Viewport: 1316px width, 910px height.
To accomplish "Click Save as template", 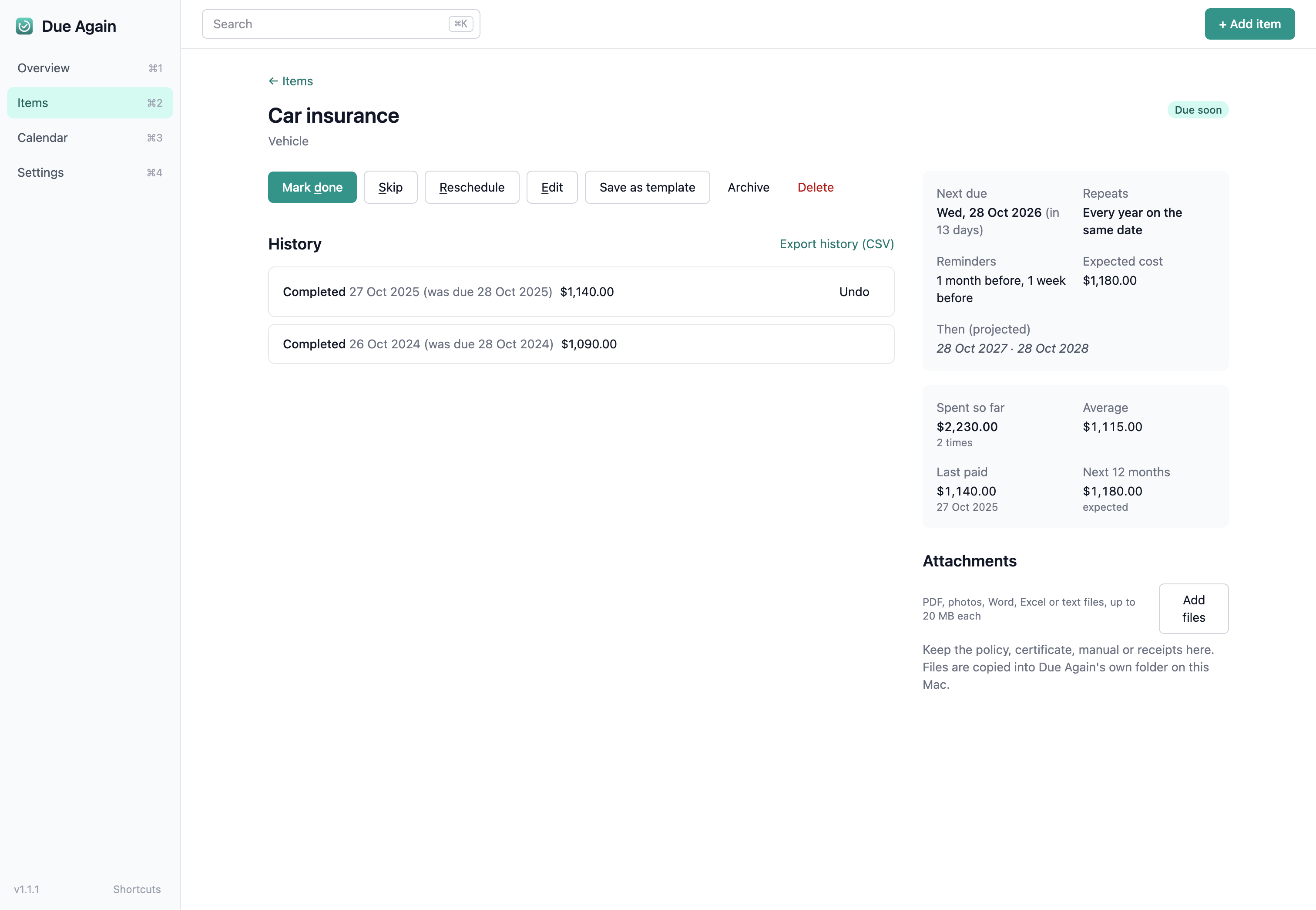I will [648, 187].
